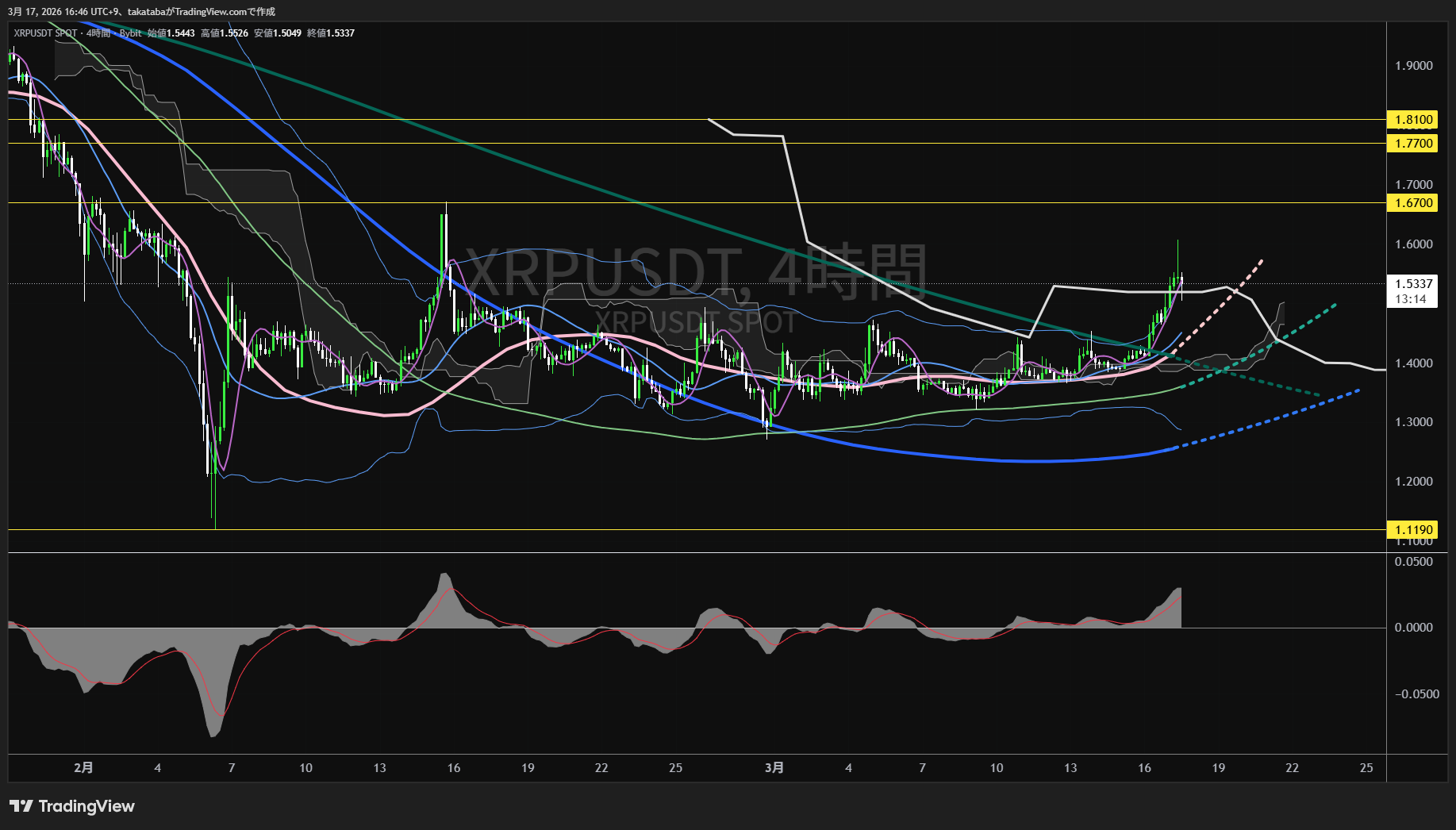Click the XRPUSDT SPOT symbol legend
Viewport: 1456px width, 830px height.
tap(45, 33)
